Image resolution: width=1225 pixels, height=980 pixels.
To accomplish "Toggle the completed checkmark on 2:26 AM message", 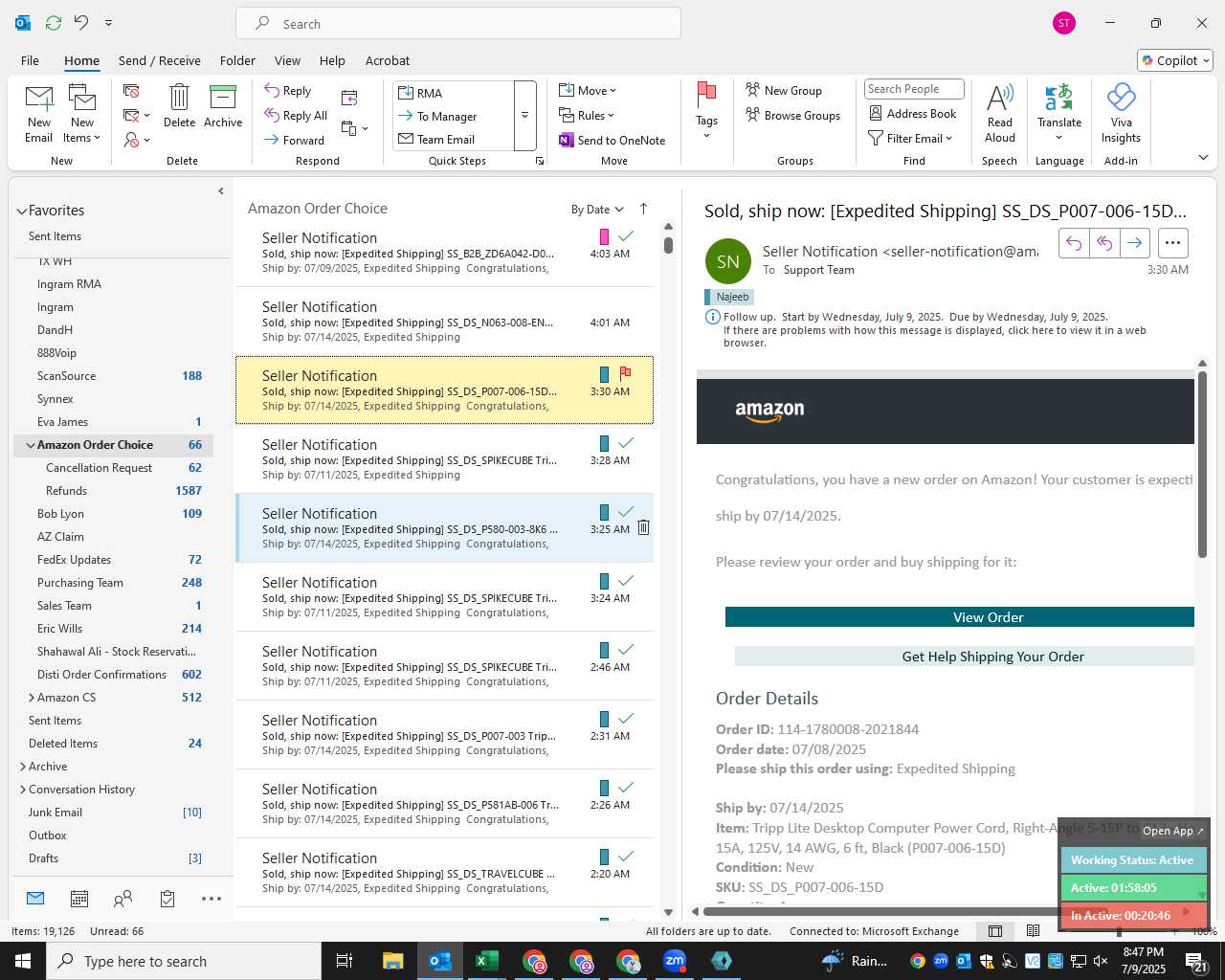I will 625,788.
